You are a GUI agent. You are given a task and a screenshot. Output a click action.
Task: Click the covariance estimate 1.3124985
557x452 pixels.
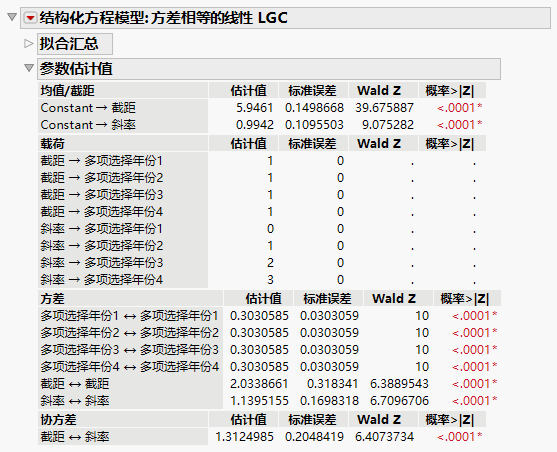point(244,437)
